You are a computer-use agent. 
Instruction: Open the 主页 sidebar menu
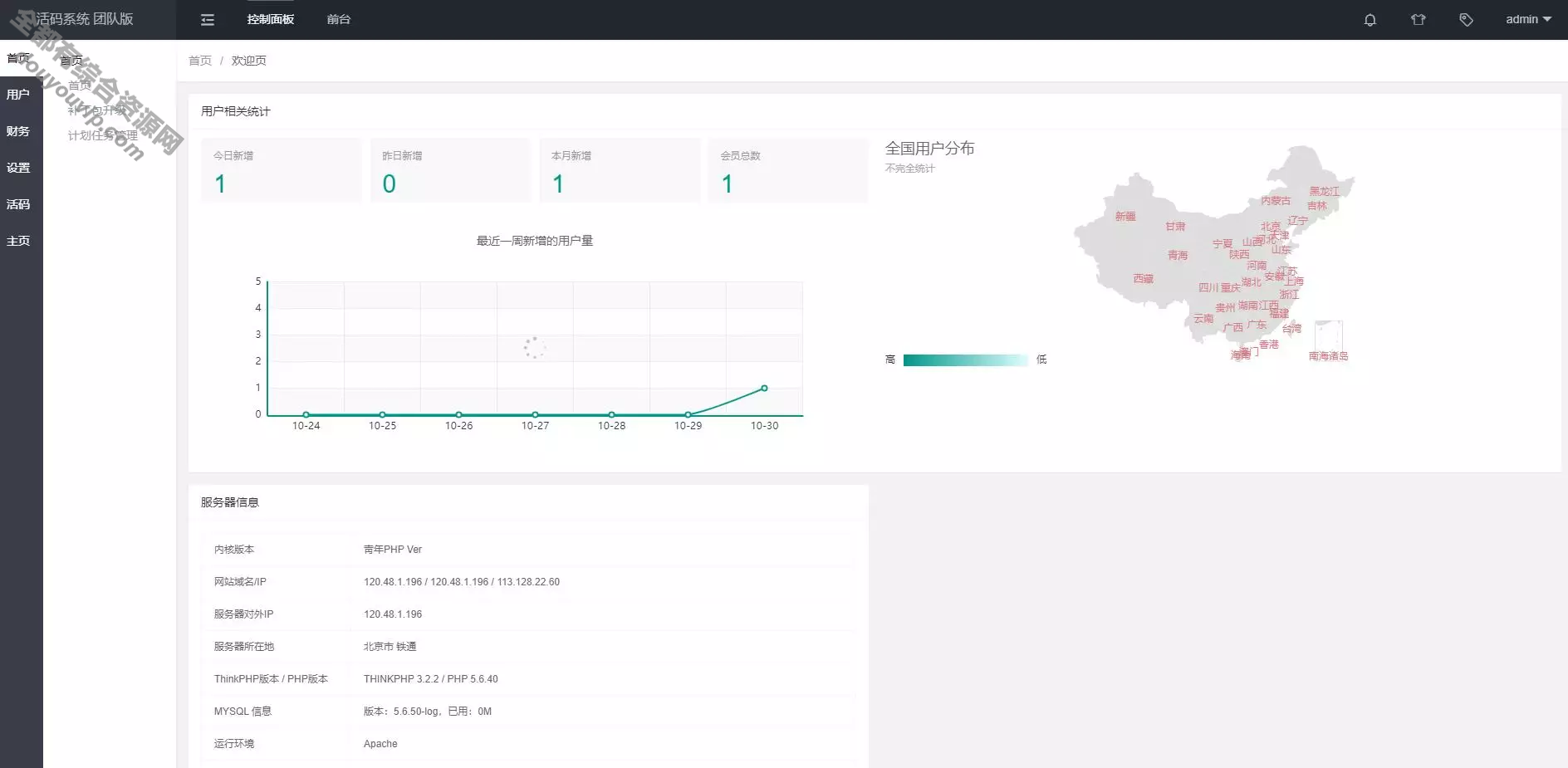point(18,241)
